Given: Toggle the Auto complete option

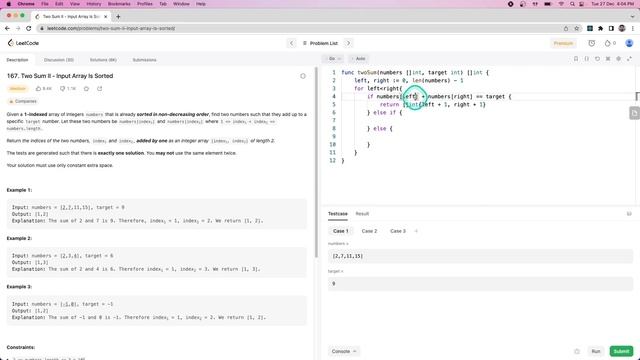Looking at the screenshot, I should pyautogui.click(x=359, y=59).
